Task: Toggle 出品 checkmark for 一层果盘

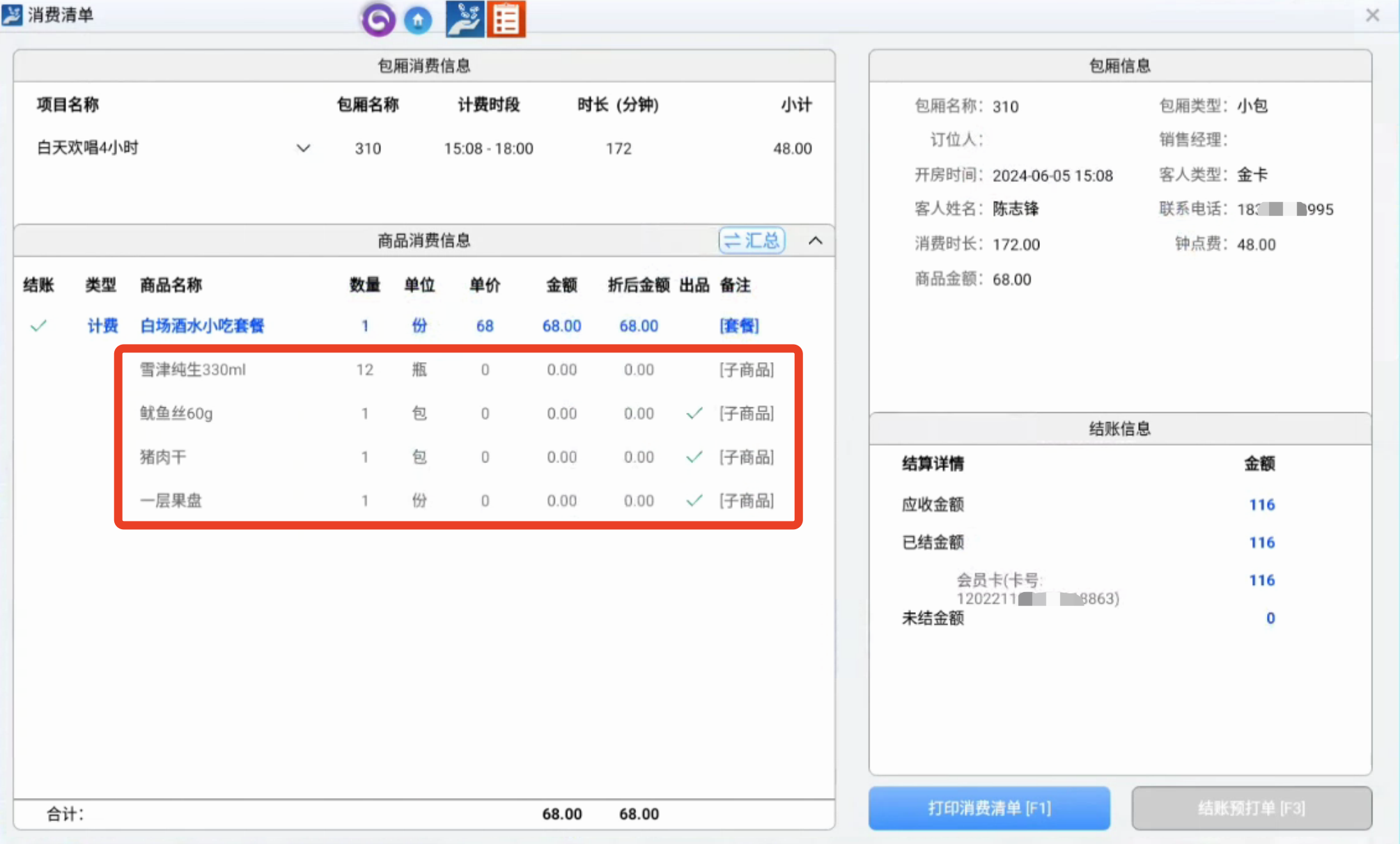Action: pyautogui.click(x=694, y=500)
